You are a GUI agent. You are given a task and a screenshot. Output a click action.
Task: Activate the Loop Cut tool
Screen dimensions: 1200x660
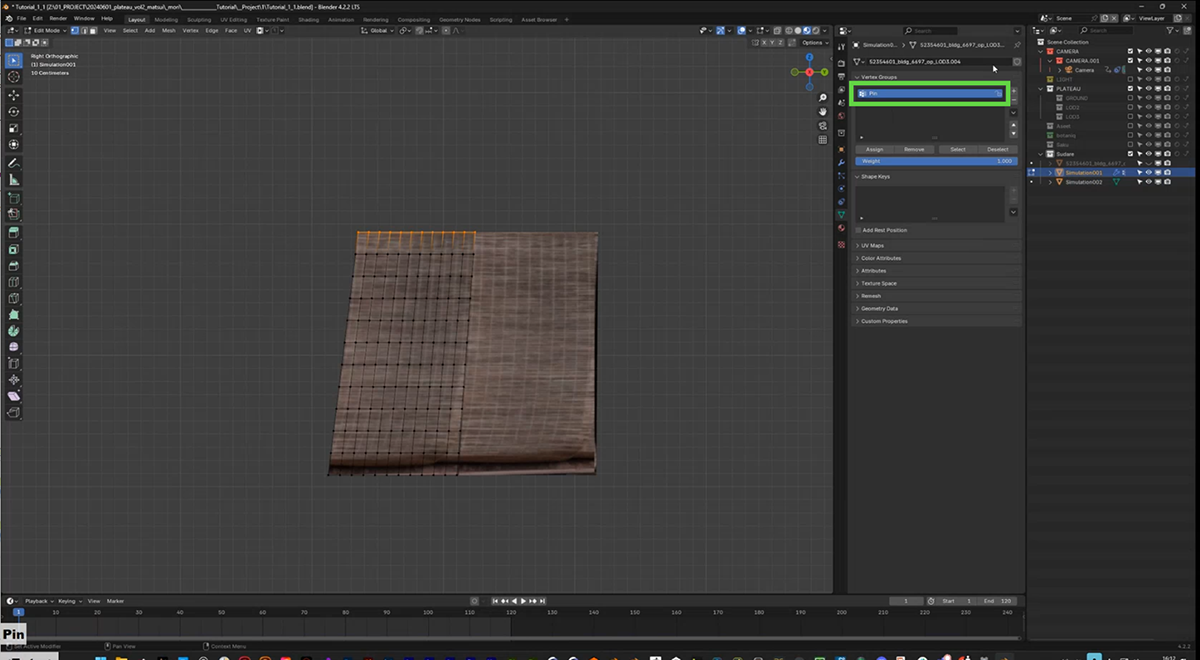[x=14, y=281]
